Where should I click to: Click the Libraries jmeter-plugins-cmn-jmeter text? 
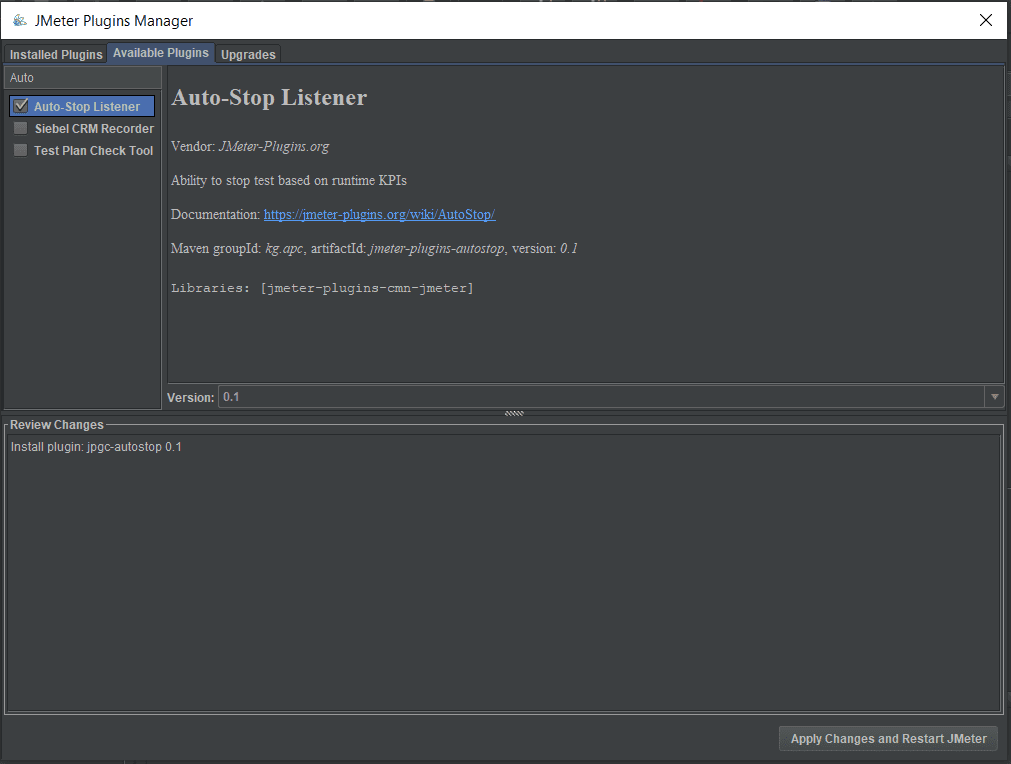point(322,288)
